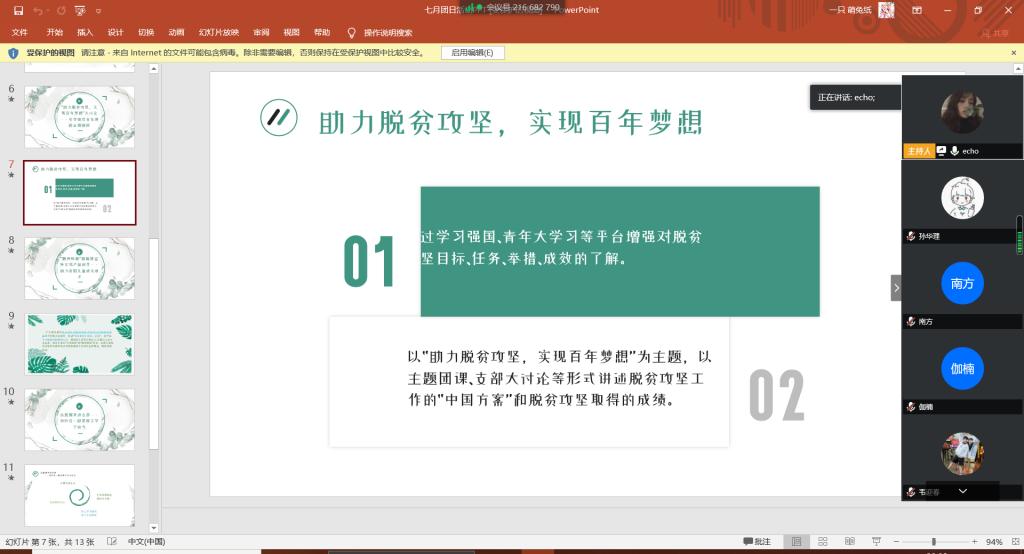Click the 共享 share button
Viewport: 1024px width, 554px height.
coord(995,32)
